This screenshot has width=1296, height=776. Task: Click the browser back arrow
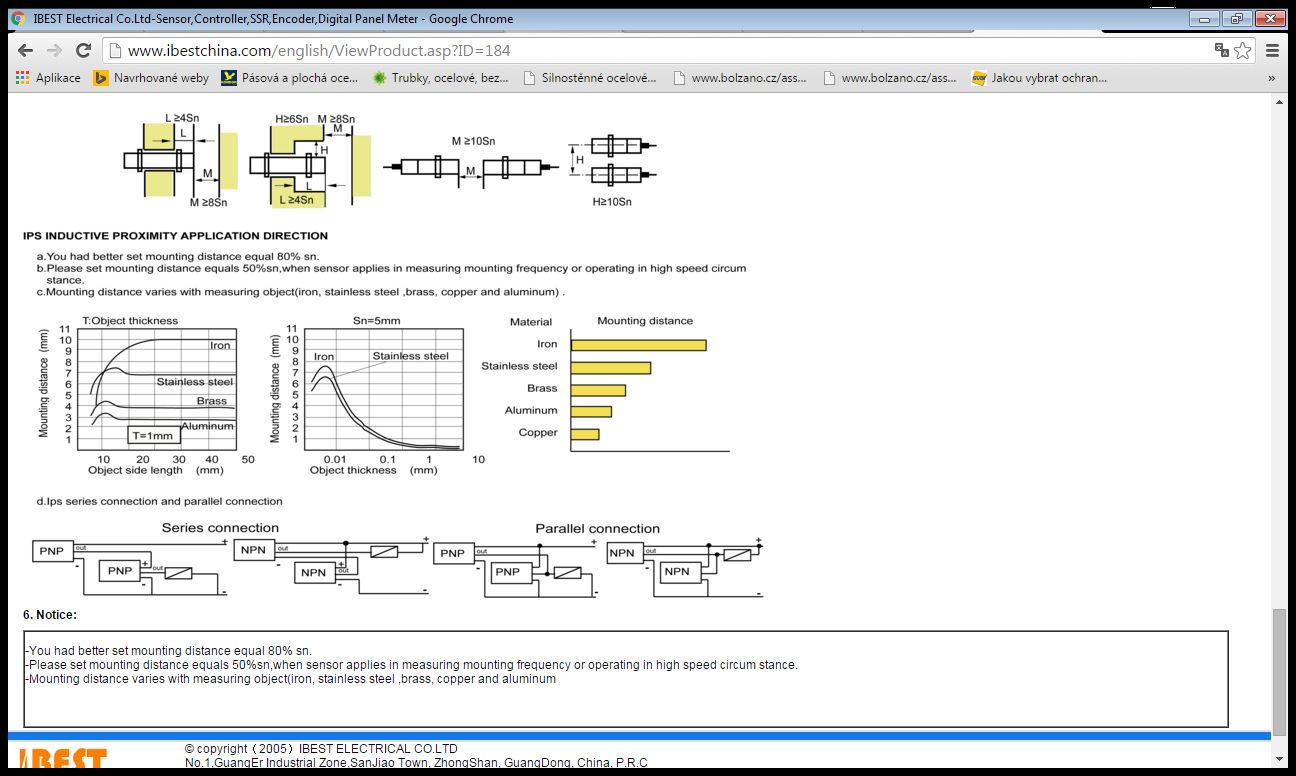tap(25, 50)
